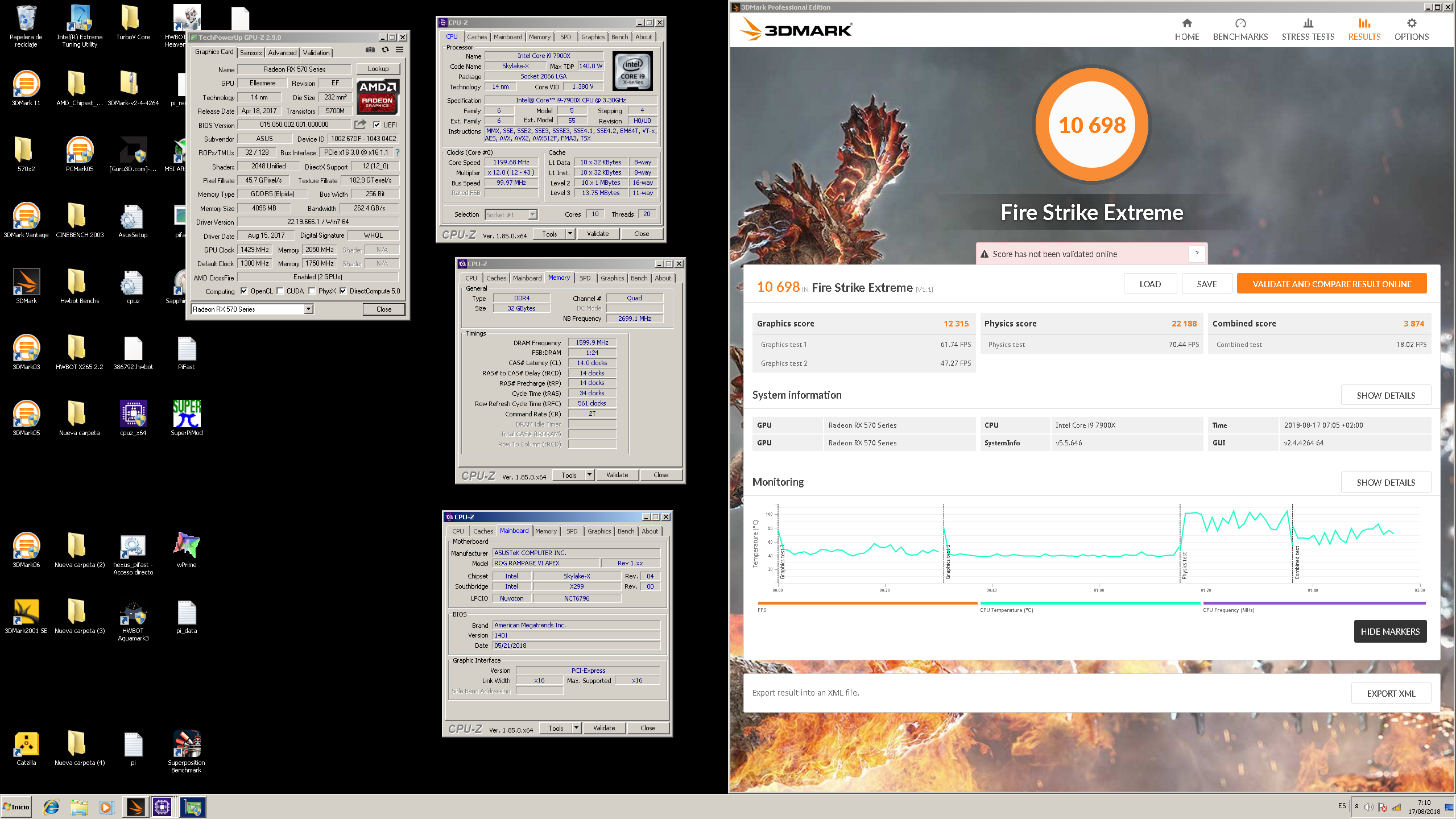This screenshot has height=819, width=1456.
Task: Click PCMark05 desktop shortcut
Action: coord(80,154)
